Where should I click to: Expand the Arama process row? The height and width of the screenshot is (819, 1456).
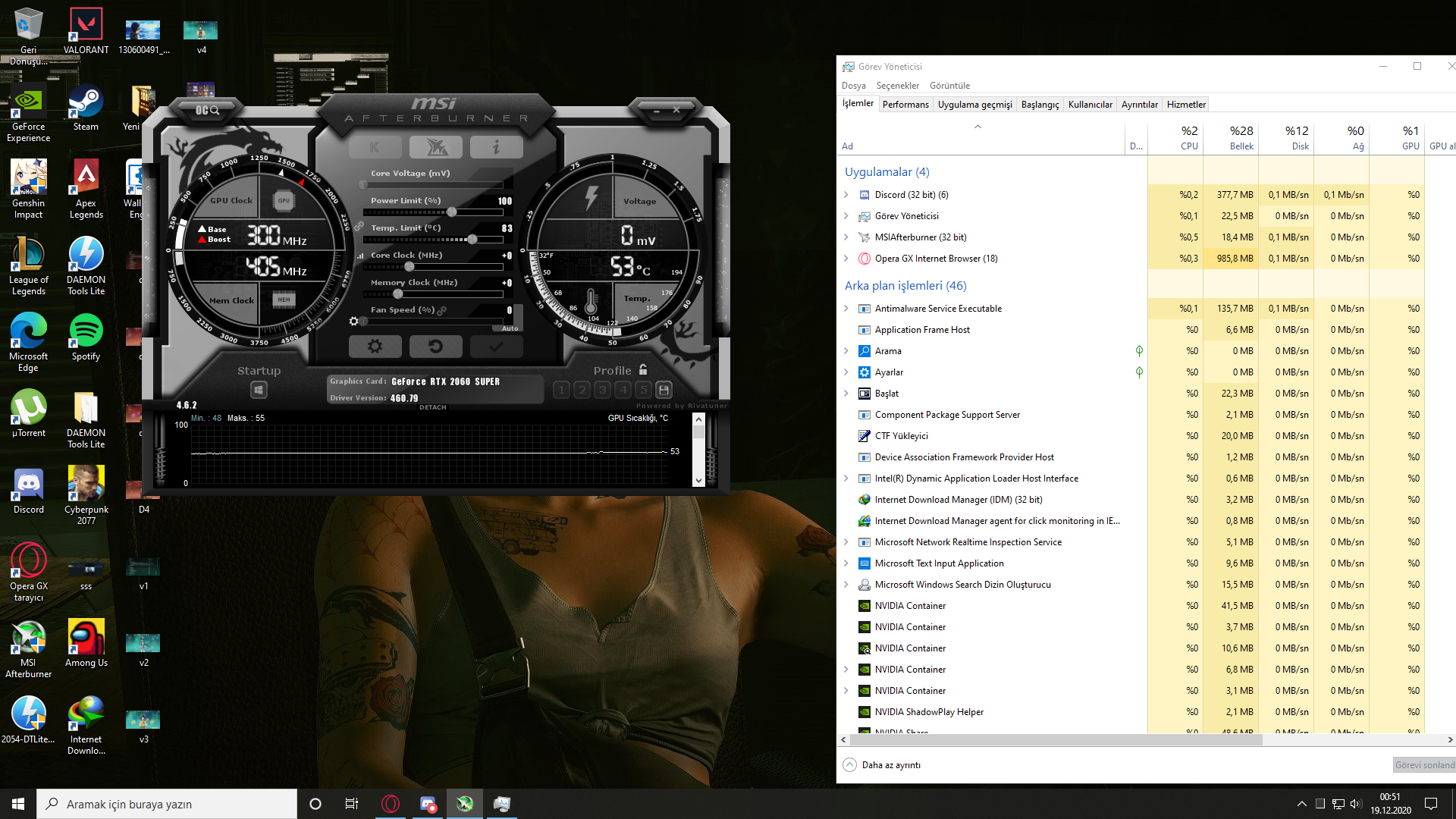click(x=846, y=351)
